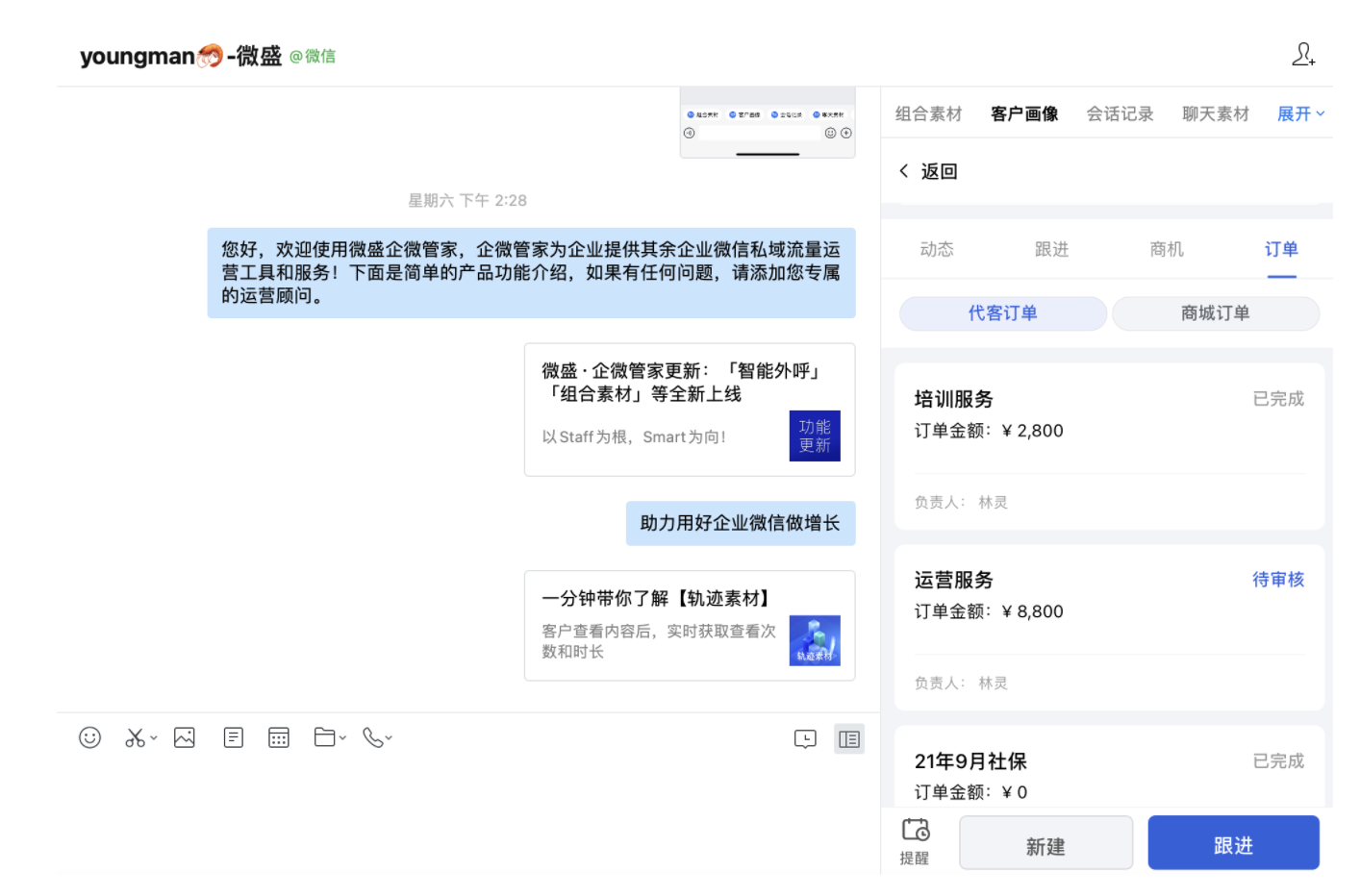Image resolution: width=1360 pixels, height=896 pixels.
Task: Open the message history icon
Action: tap(805, 738)
